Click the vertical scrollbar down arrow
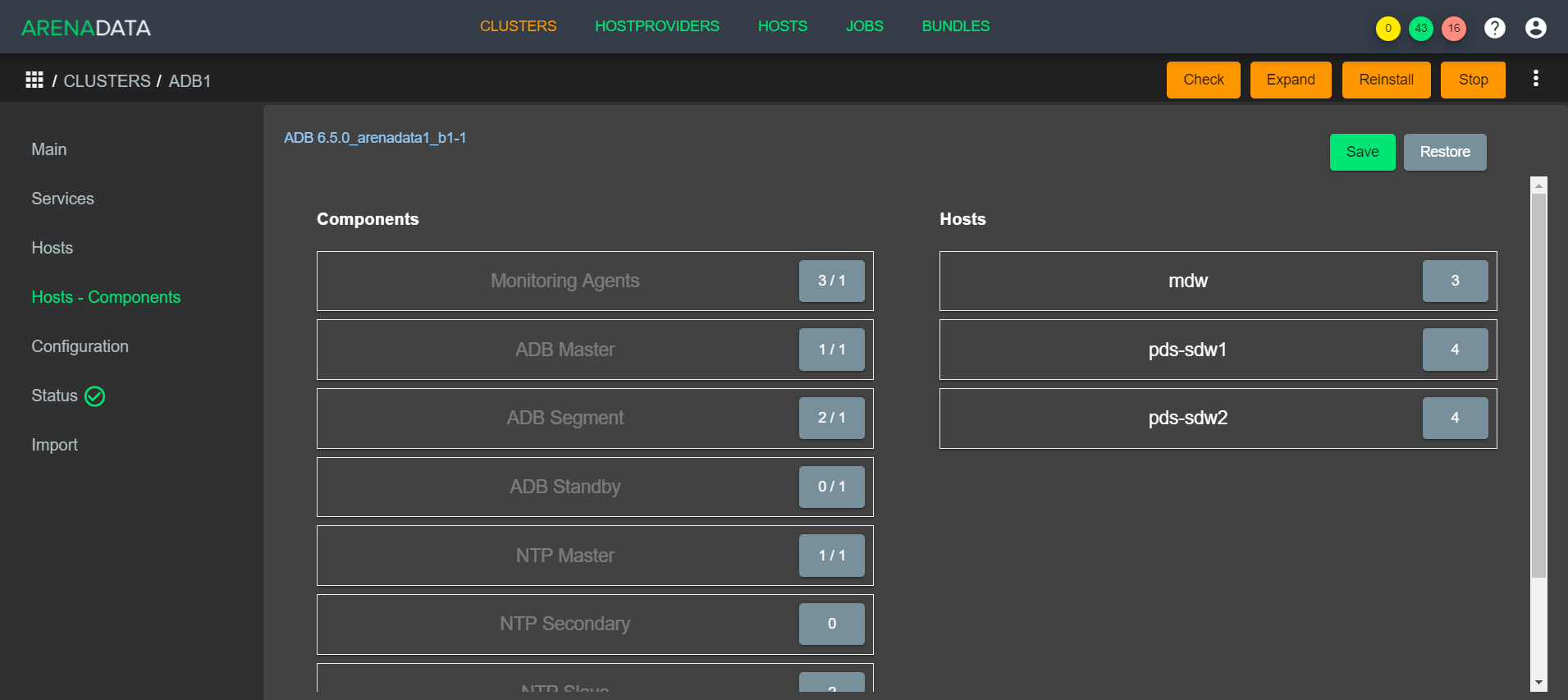 [1539, 683]
